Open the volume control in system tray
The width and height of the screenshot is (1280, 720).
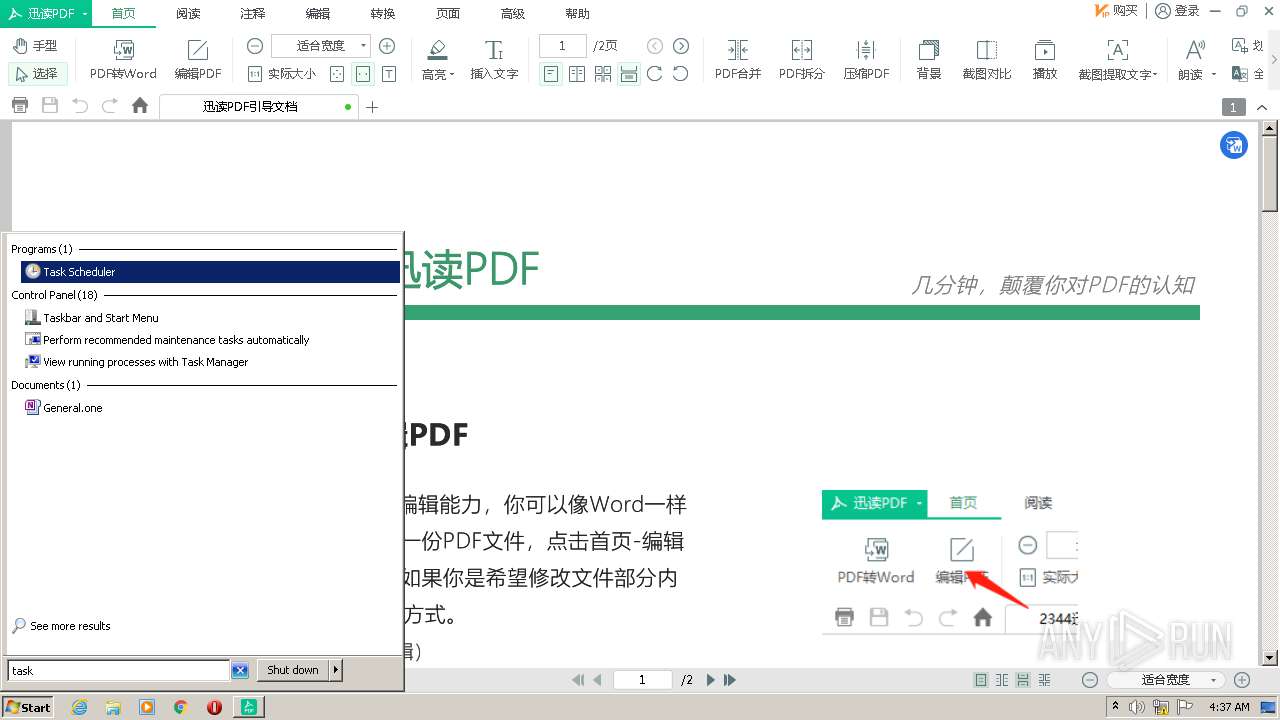[1138, 707]
